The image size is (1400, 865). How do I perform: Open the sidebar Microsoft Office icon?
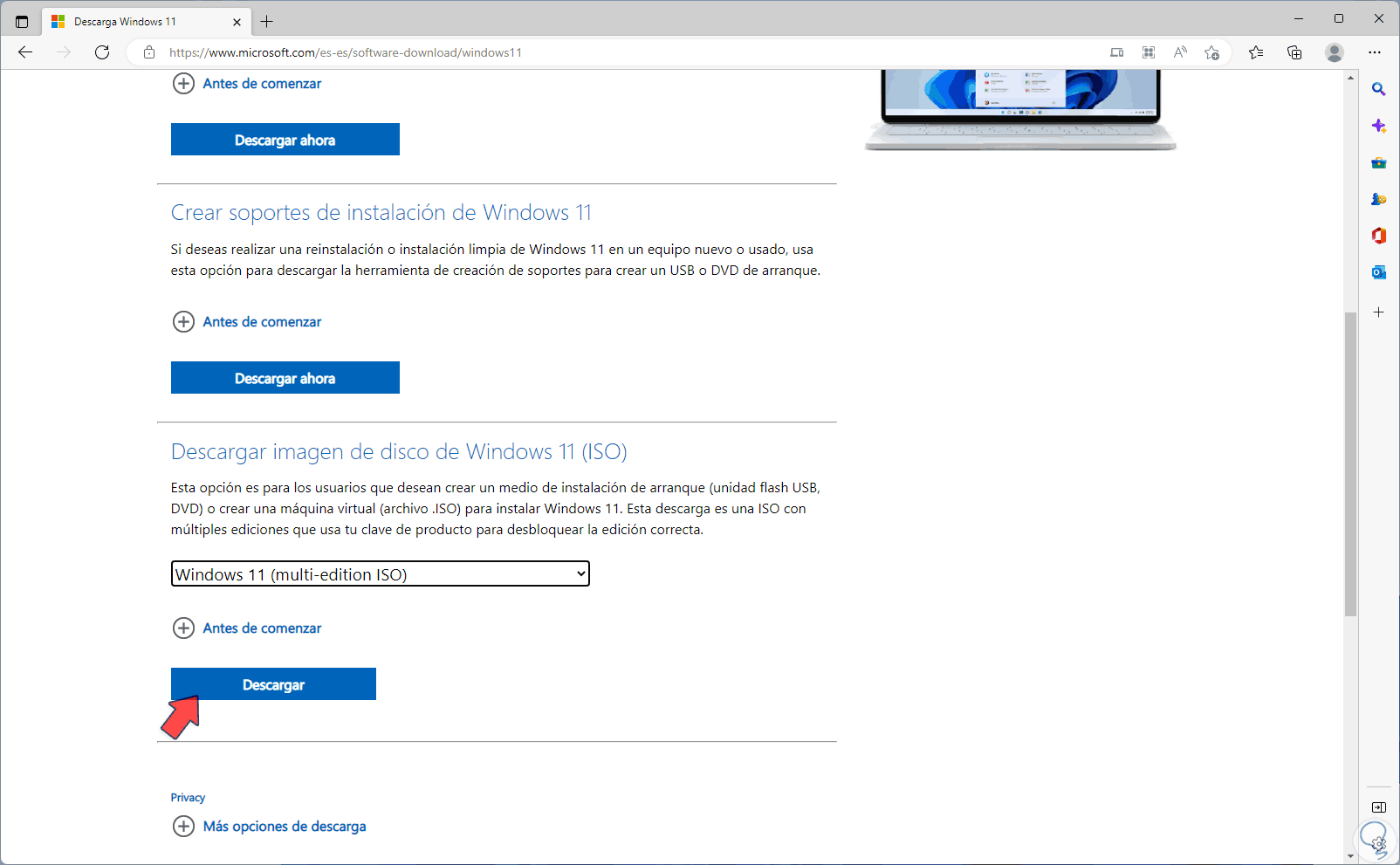click(1379, 236)
